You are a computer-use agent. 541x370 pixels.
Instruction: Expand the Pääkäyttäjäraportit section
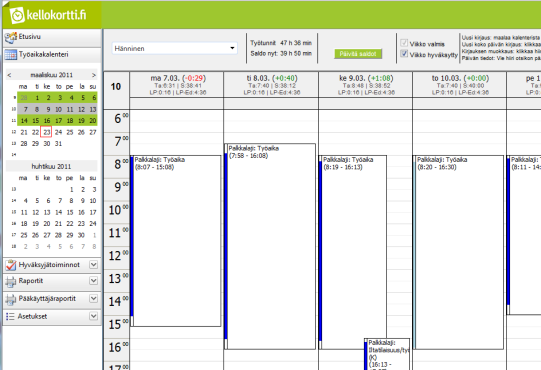pos(94,298)
